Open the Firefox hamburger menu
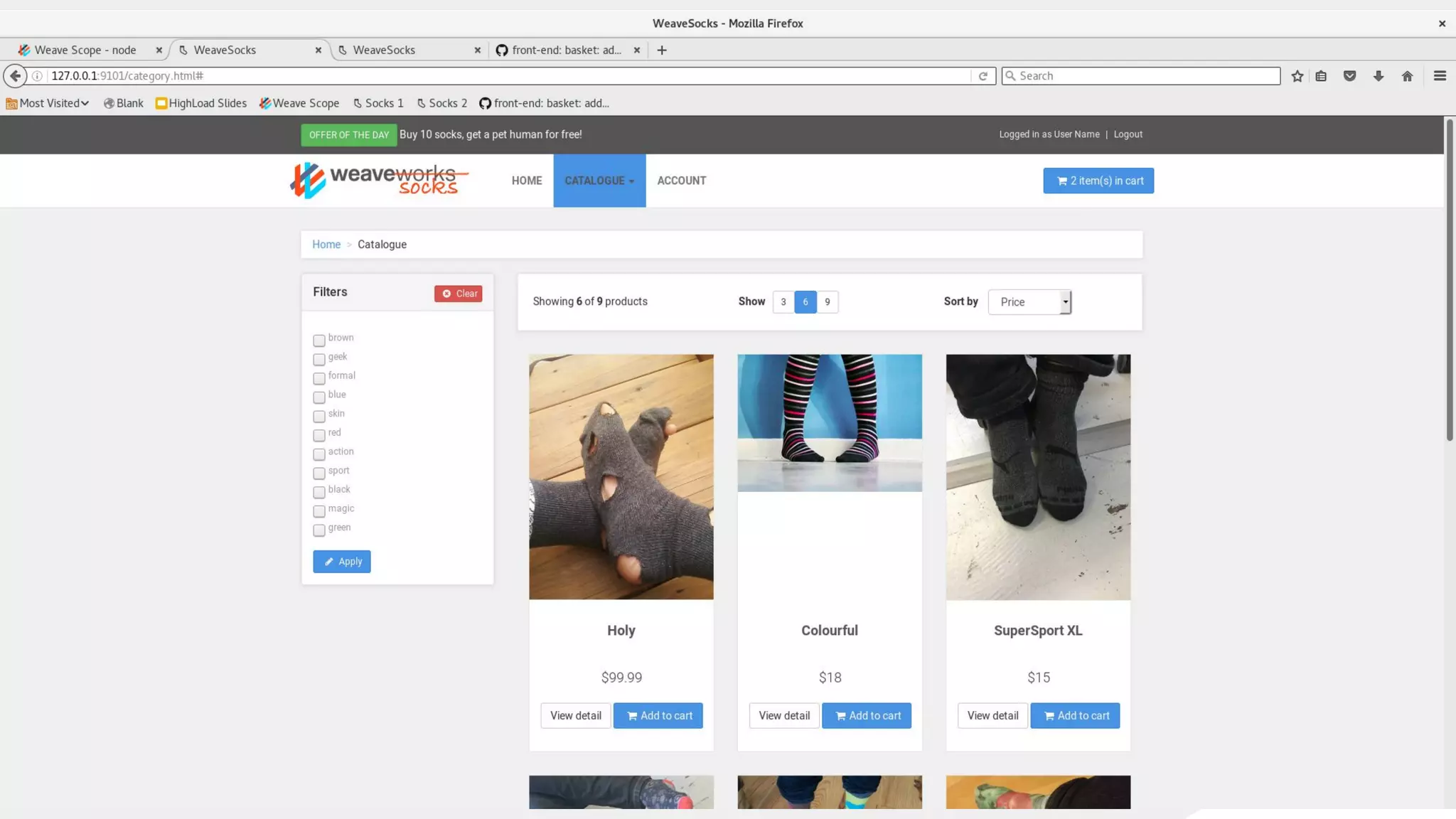Image resolution: width=1456 pixels, height=819 pixels. click(1440, 76)
